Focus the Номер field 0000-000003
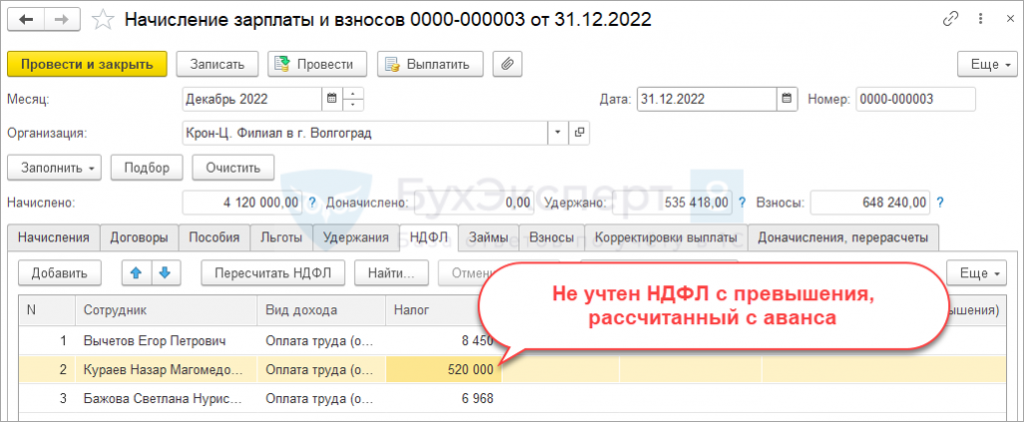 click(x=915, y=99)
